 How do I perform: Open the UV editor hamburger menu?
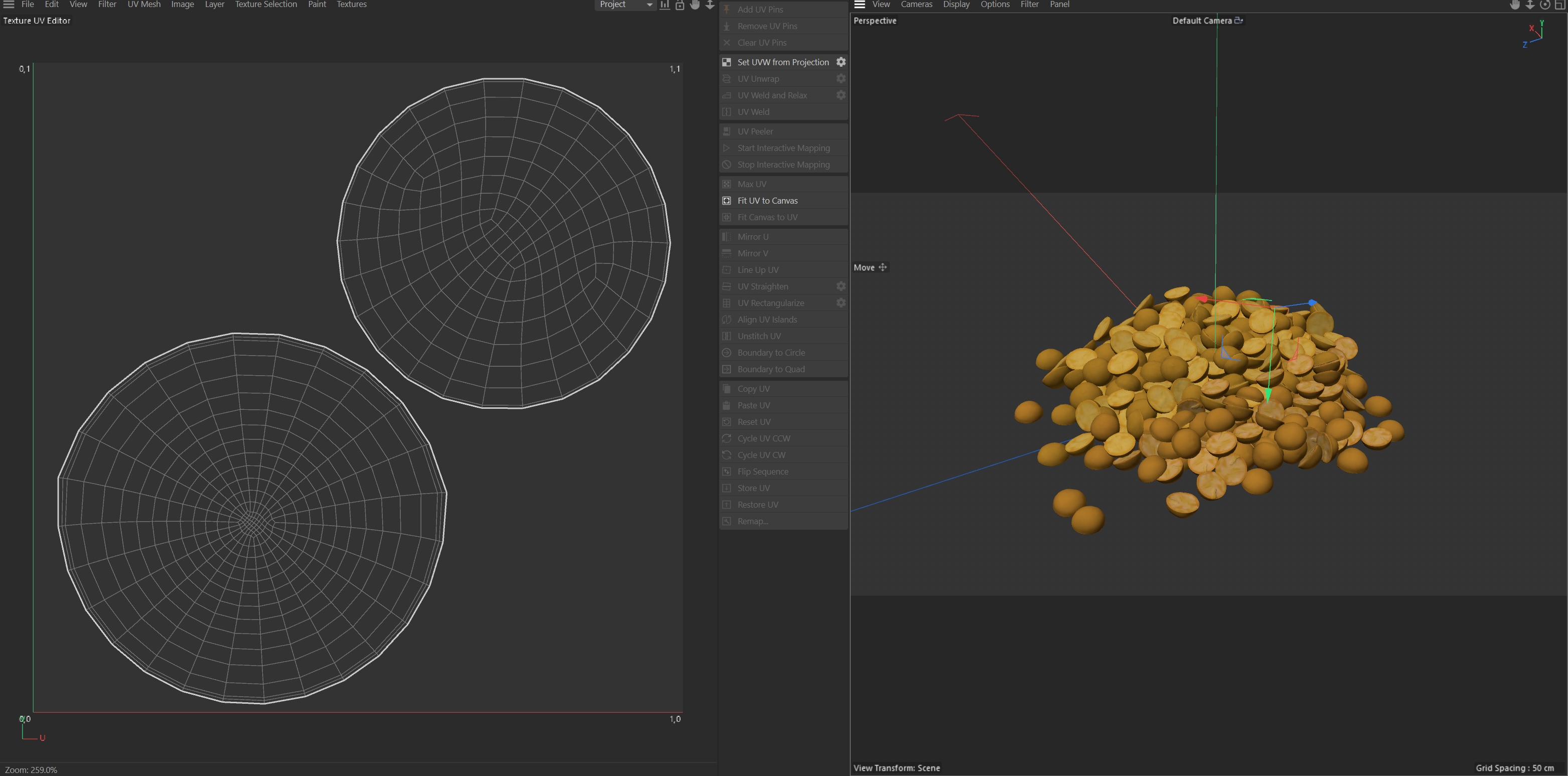pos(9,4)
